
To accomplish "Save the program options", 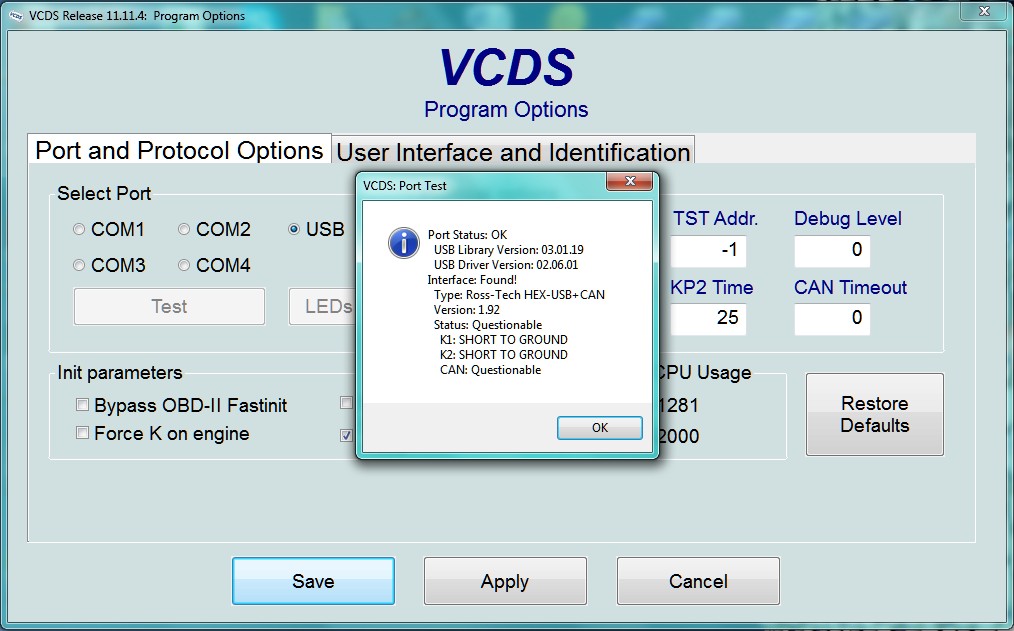I will pyautogui.click(x=313, y=581).
